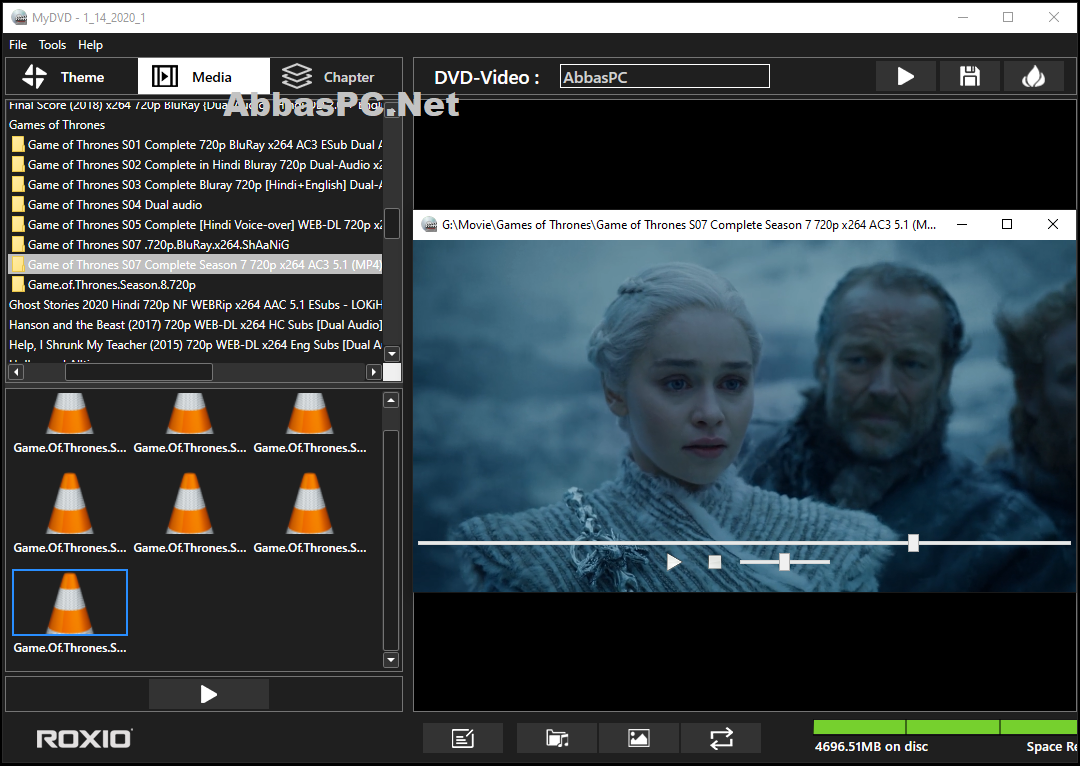Click folder list scroll left arrow

pyautogui.click(x=17, y=372)
